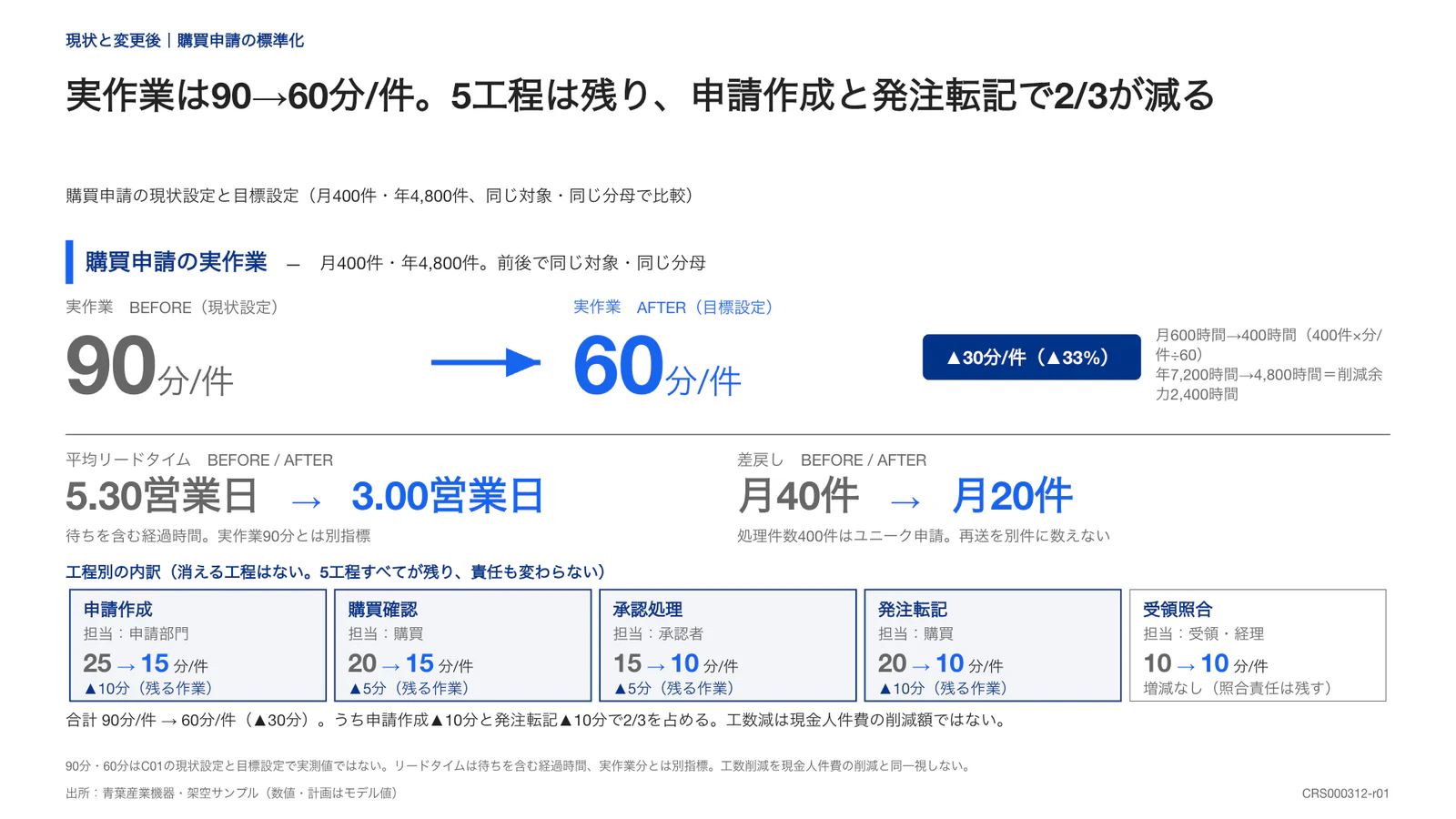The height and width of the screenshot is (819, 1456).
Task: Select the '申請作成' process card title
Action: [x=117, y=610]
